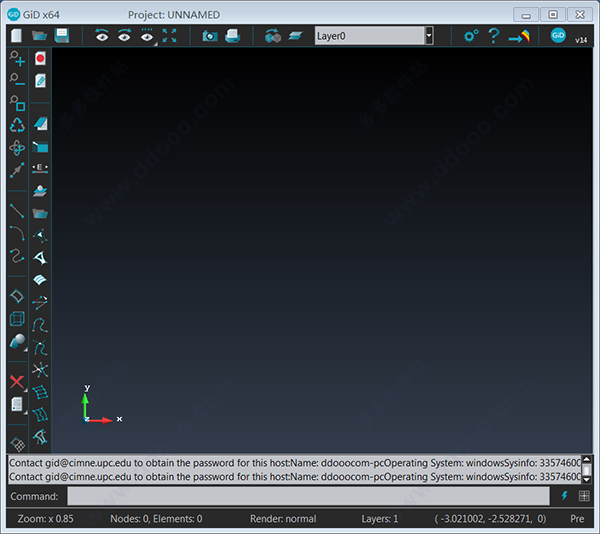Click the red X Delete tool
Screen dimensions: 600x534
pos(17,382)
